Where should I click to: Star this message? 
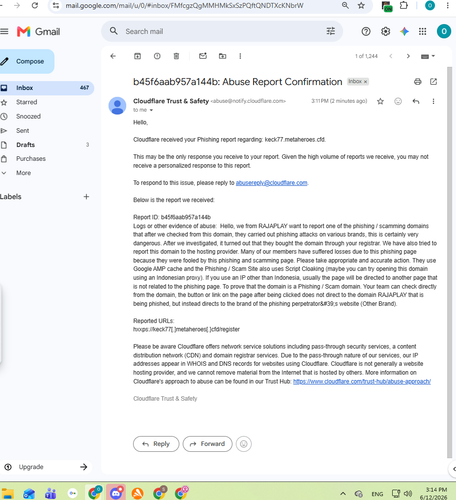point(380,101)
